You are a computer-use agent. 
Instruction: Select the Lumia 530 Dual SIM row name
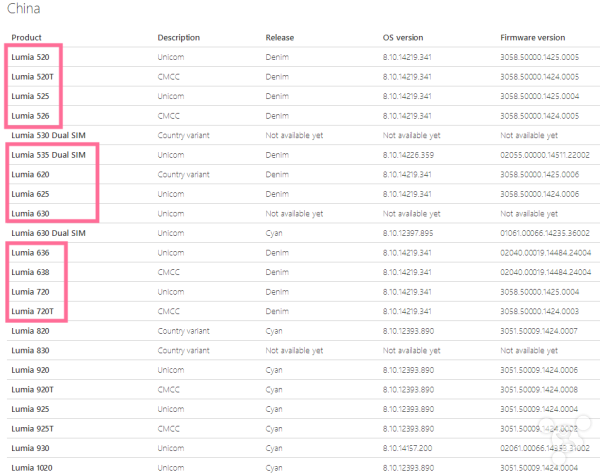(x=48, y=135)
